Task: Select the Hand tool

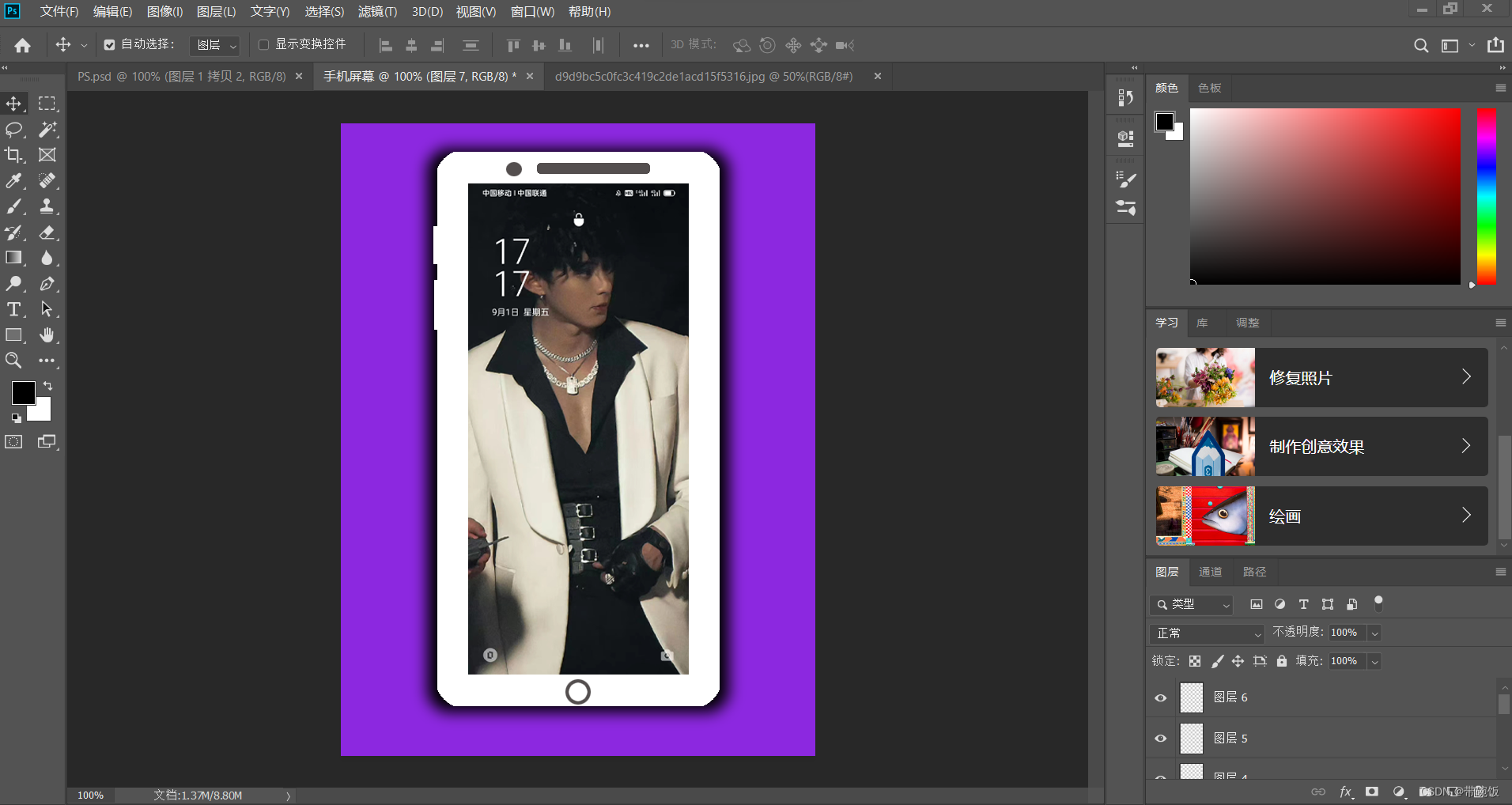Action: coord(47,335)
